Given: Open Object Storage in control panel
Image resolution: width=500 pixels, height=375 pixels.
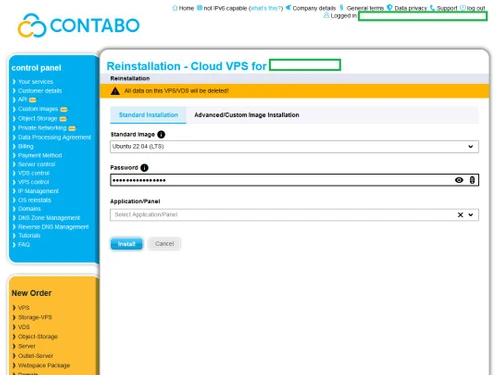Looking at the screenshot, I should click(38, 119).
